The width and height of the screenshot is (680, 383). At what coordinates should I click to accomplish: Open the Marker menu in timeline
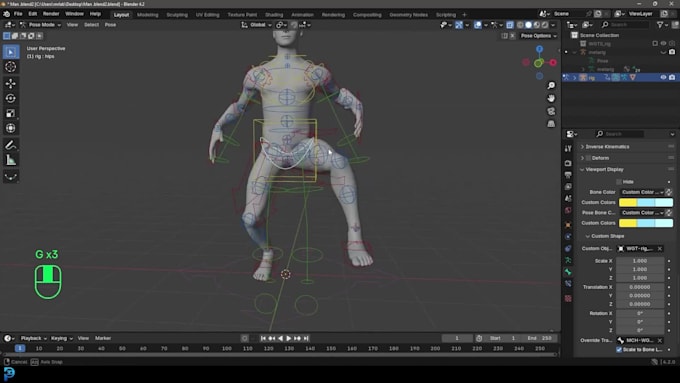coord(103,338)
